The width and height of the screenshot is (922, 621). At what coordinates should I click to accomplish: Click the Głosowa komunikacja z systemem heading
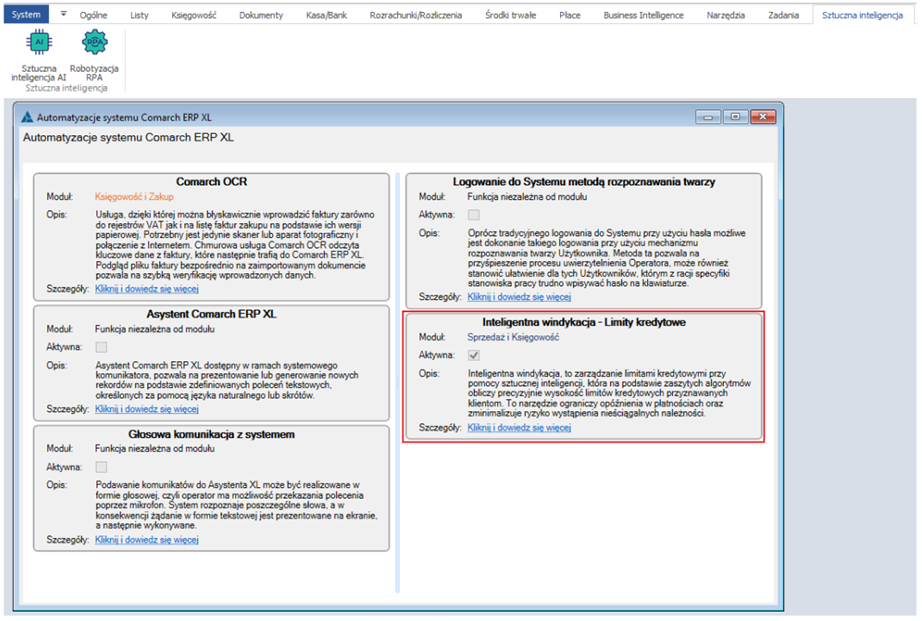212,435
